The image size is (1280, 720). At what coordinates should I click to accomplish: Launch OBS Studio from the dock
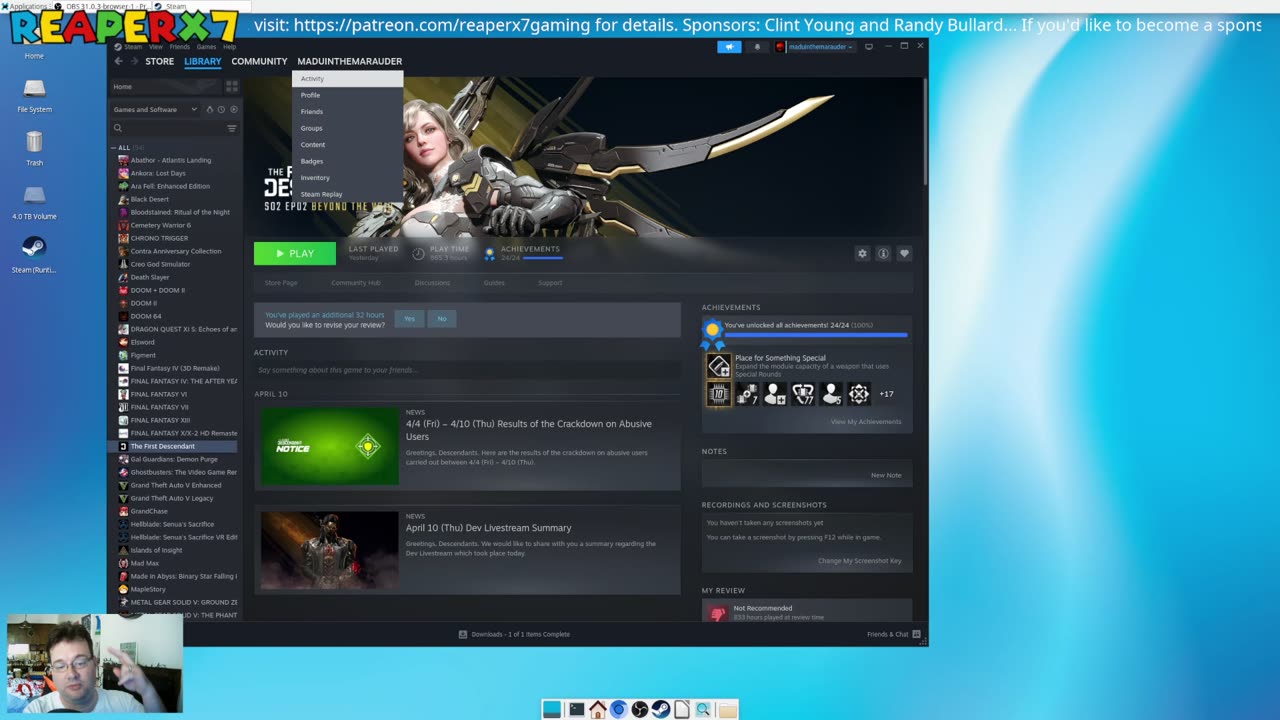pyautogui.click(x=639, y=709)
